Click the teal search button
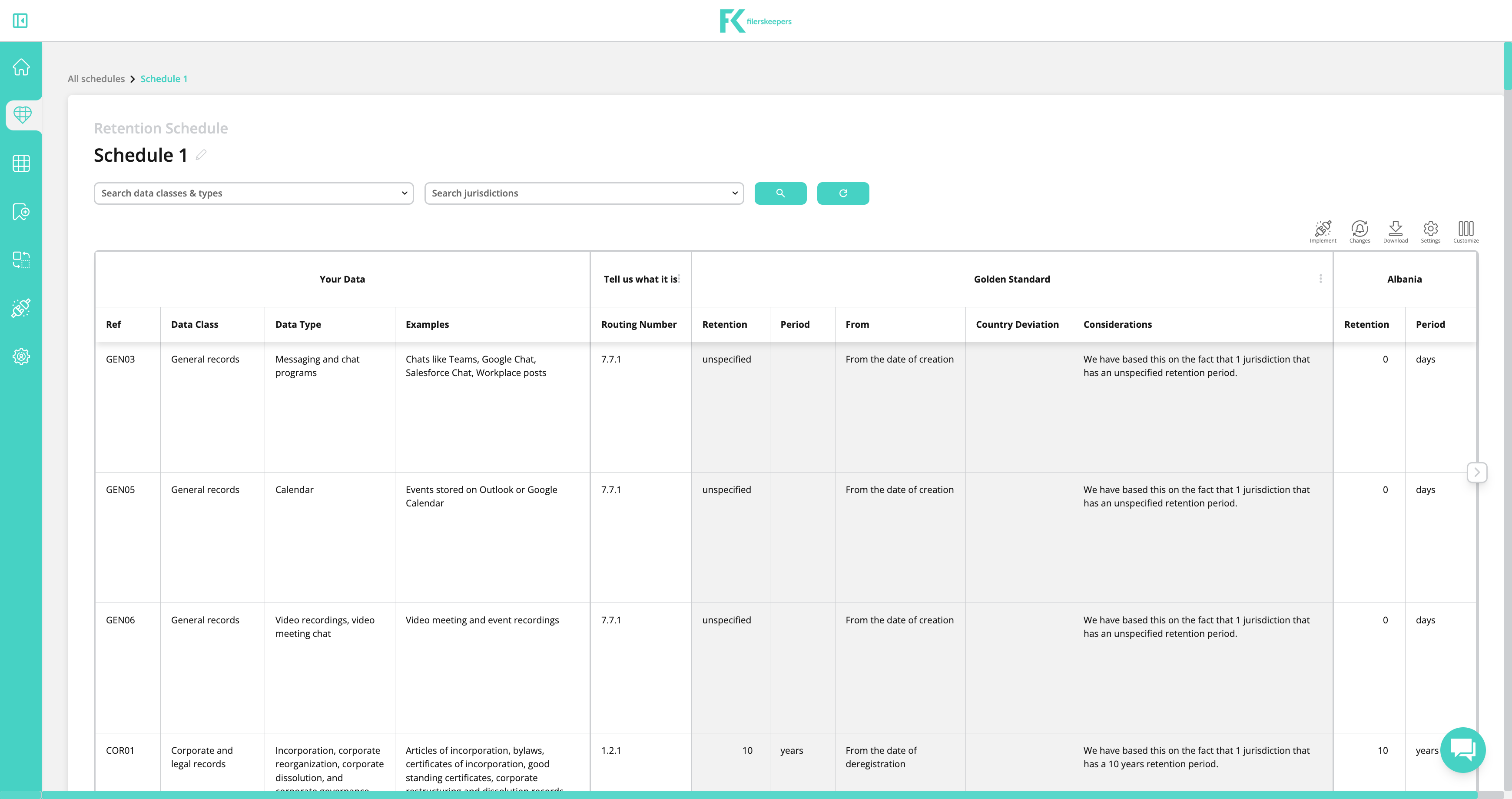1512x799 pixels. point(781,193)
